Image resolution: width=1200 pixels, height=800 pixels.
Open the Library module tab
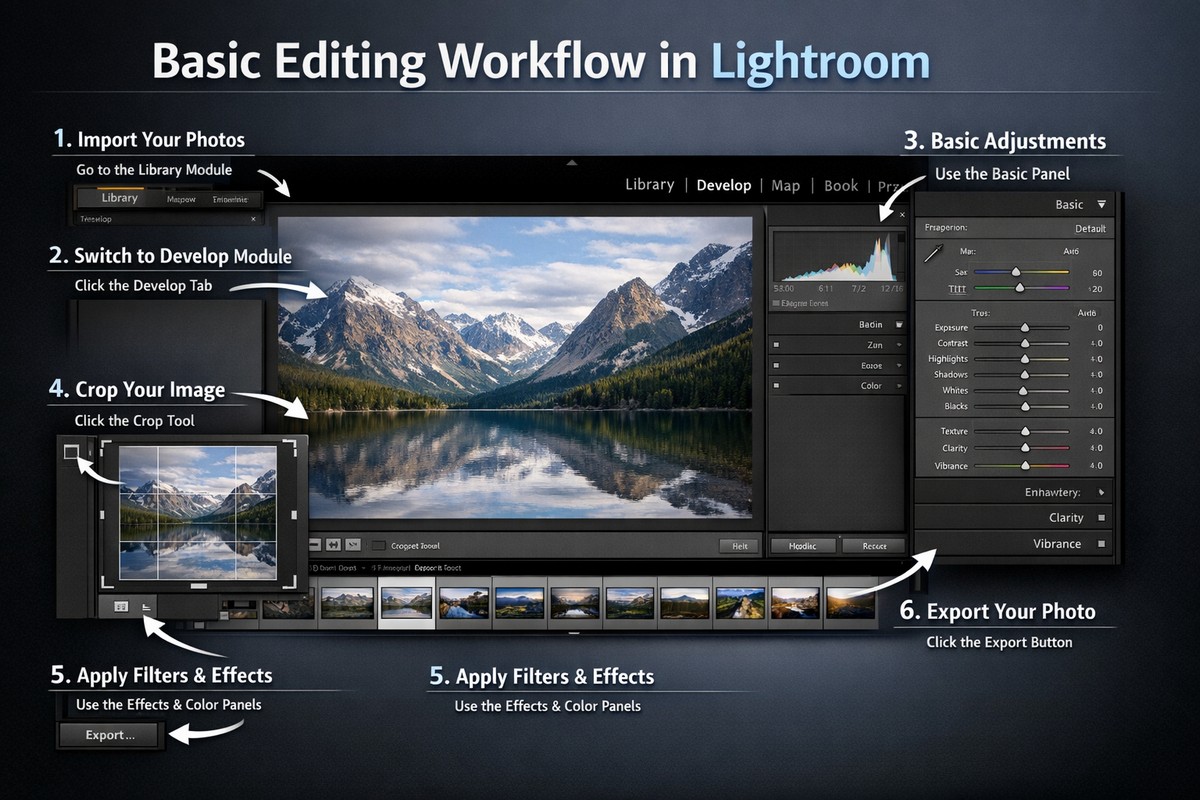[649, 185]
